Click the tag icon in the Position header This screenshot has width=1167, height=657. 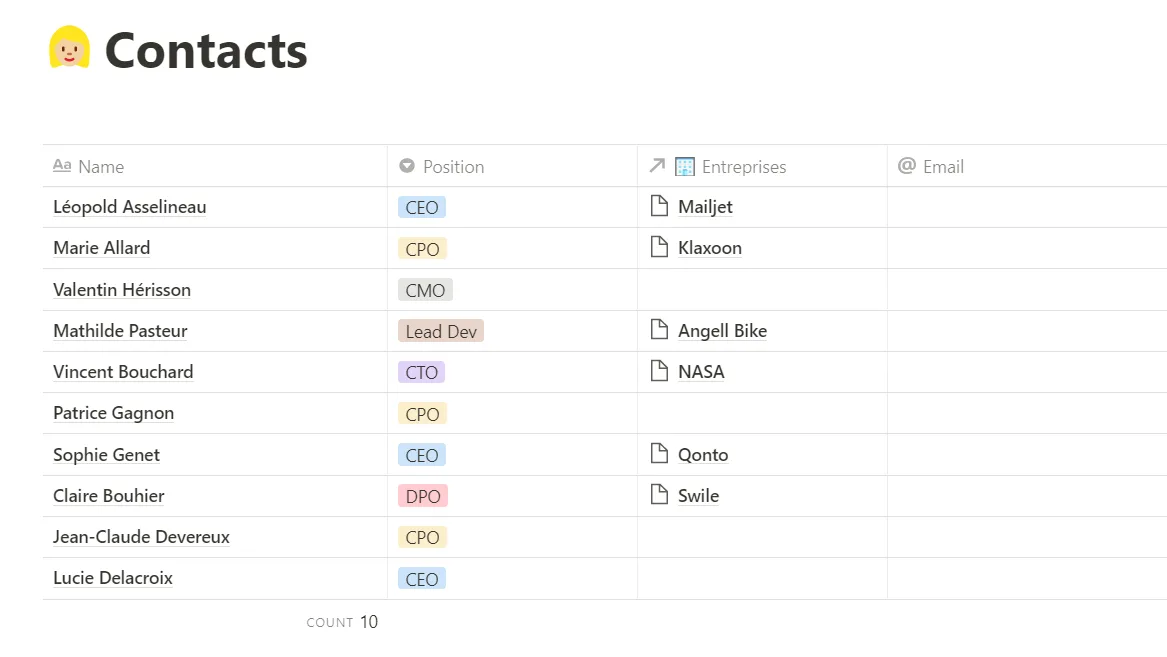pos(406,166)
